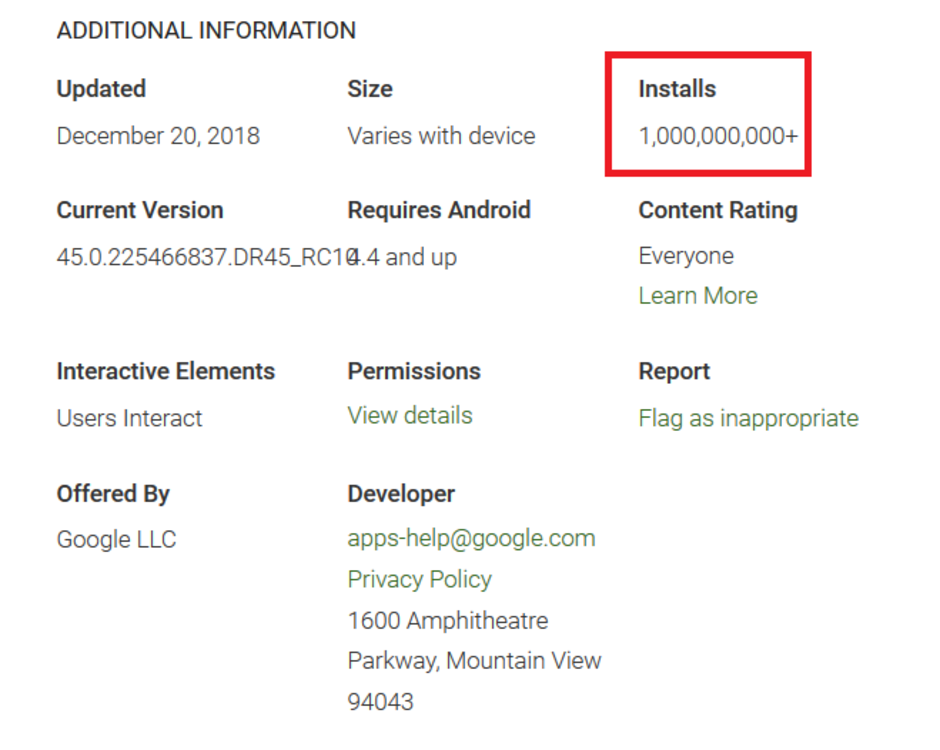
Task: Click the Current Version label
Action: tap(139, 211)
